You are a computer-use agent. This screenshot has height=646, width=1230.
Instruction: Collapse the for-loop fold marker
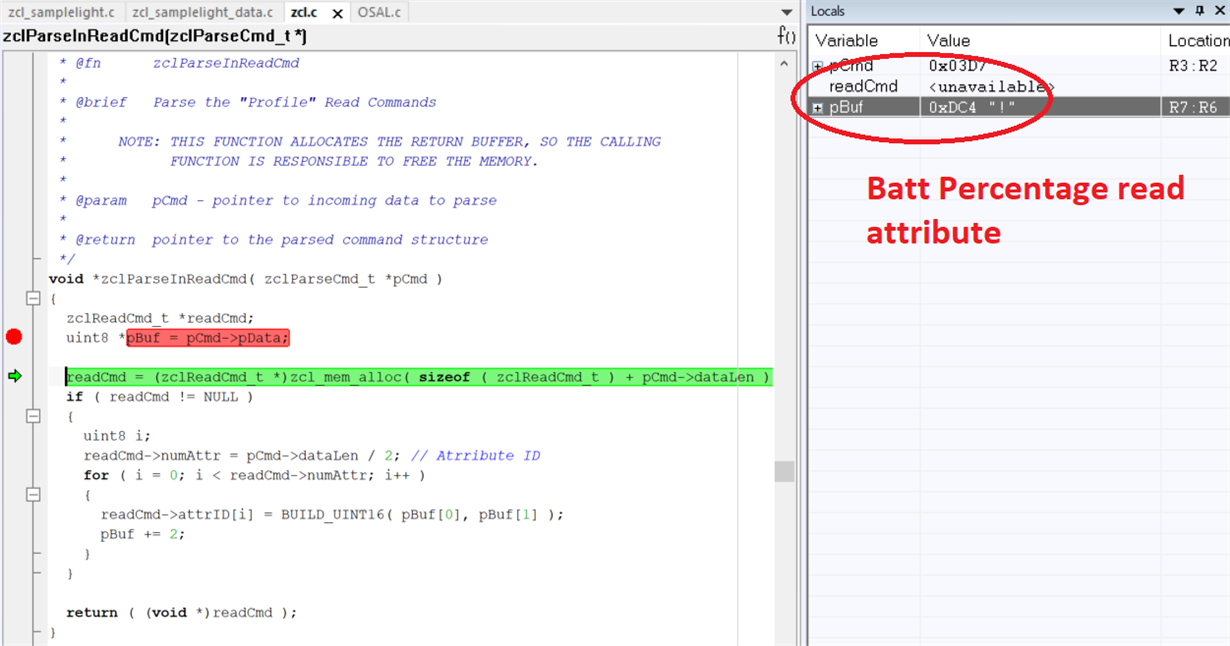(33, 494)
